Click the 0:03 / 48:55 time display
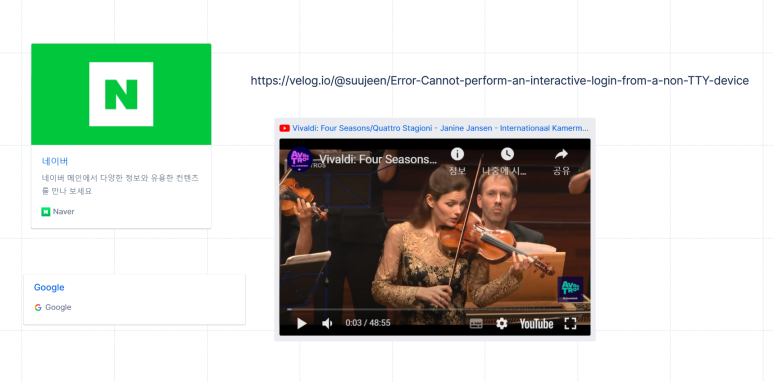773x382 pixels. pyautogui.click(x=368, y=323)
